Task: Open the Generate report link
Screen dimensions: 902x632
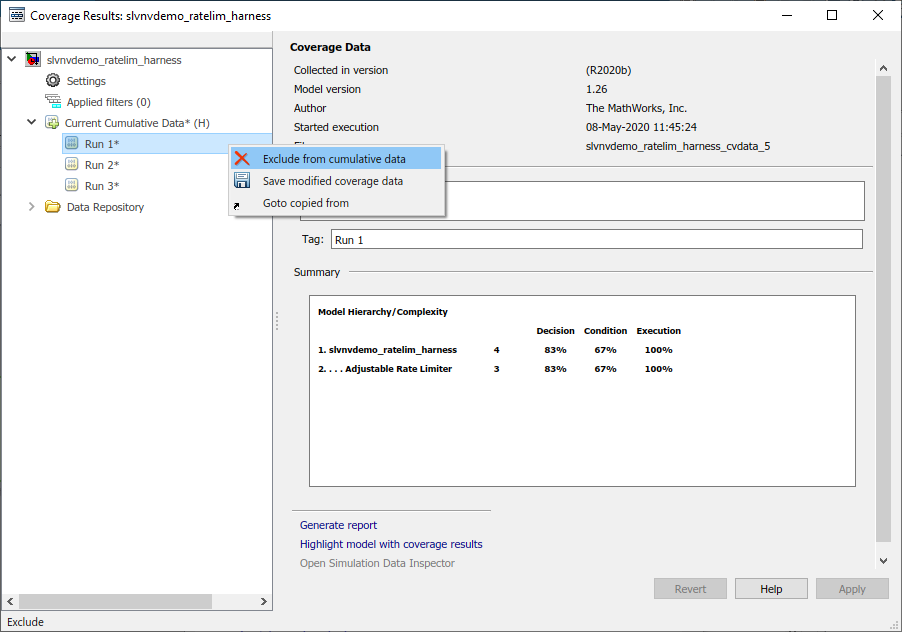Action: pos(338,525)
